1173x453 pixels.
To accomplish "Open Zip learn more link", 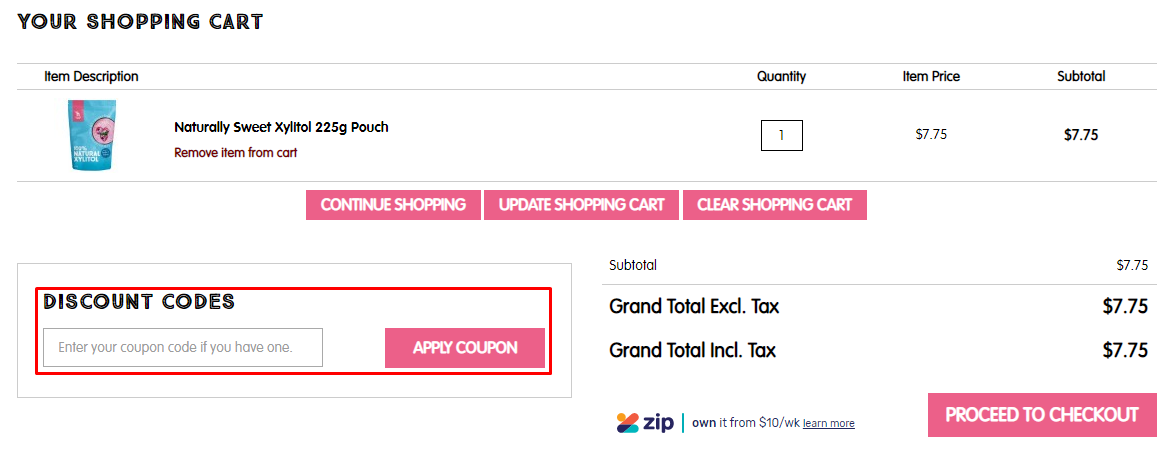I will 829,423.
